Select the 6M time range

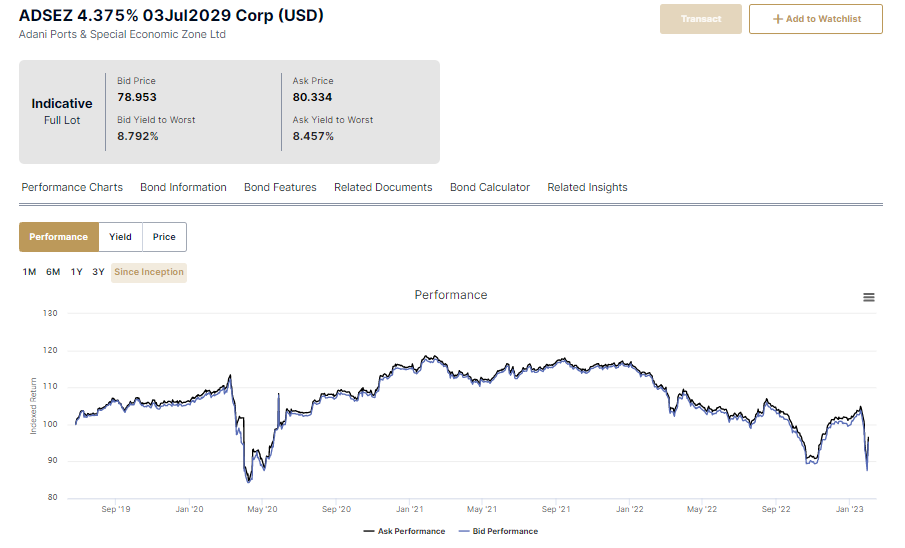click(x=53, y=272)
